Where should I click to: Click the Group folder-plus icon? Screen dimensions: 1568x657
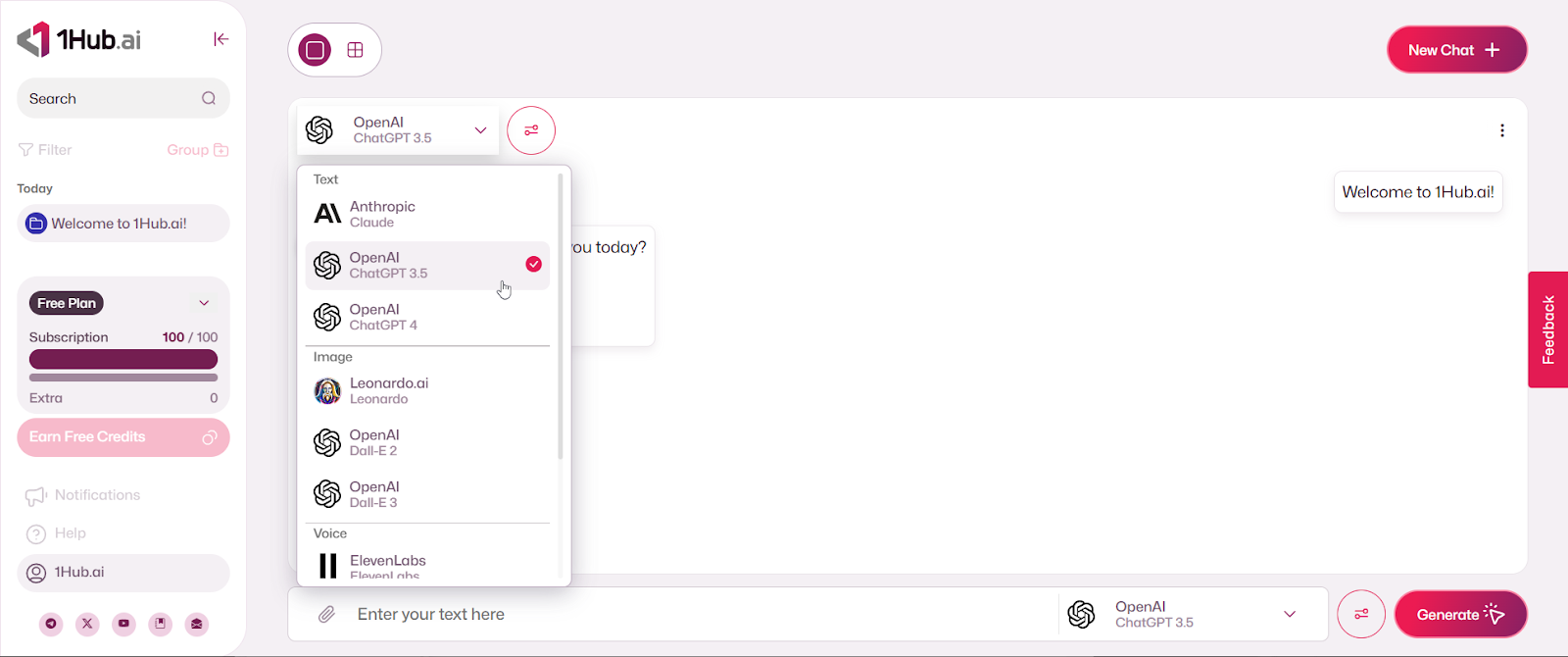click(221, 150)
